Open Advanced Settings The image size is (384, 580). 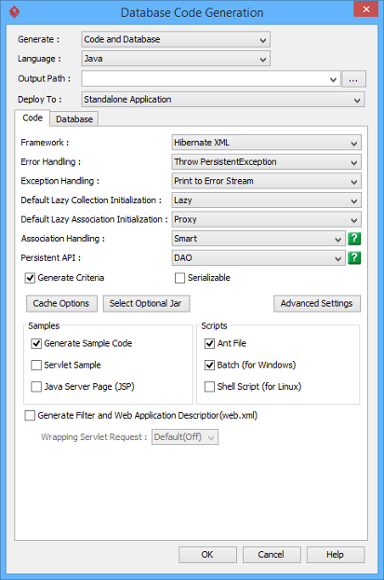(x=317, y=303)
